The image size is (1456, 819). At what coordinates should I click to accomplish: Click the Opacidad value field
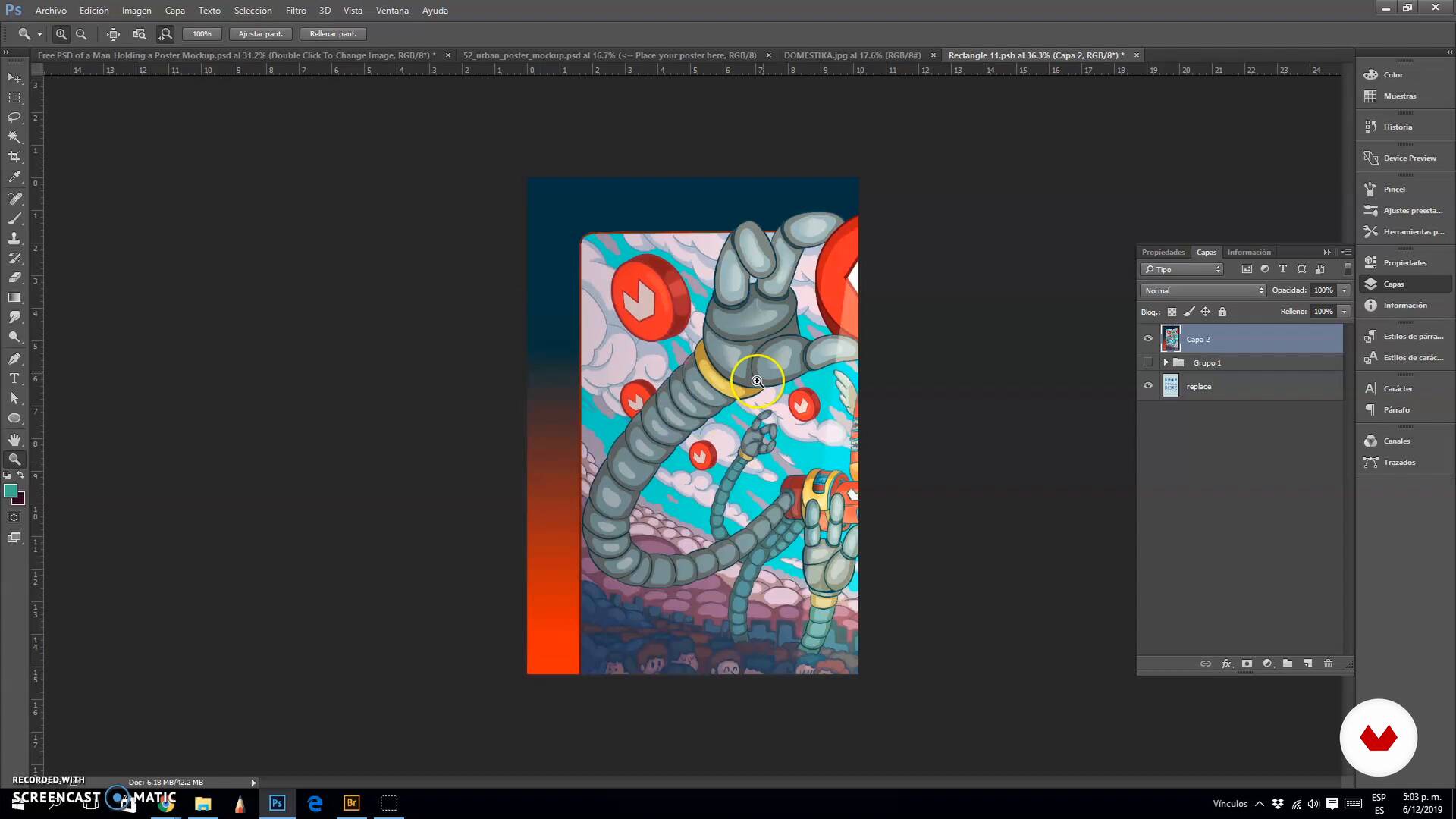pos(1323,290)
